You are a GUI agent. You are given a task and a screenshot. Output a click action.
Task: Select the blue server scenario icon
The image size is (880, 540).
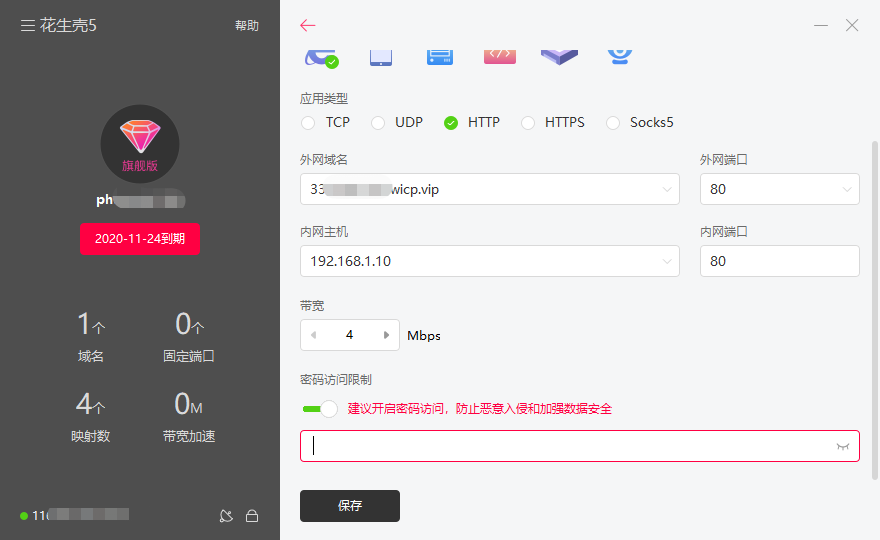click(439, 57)
